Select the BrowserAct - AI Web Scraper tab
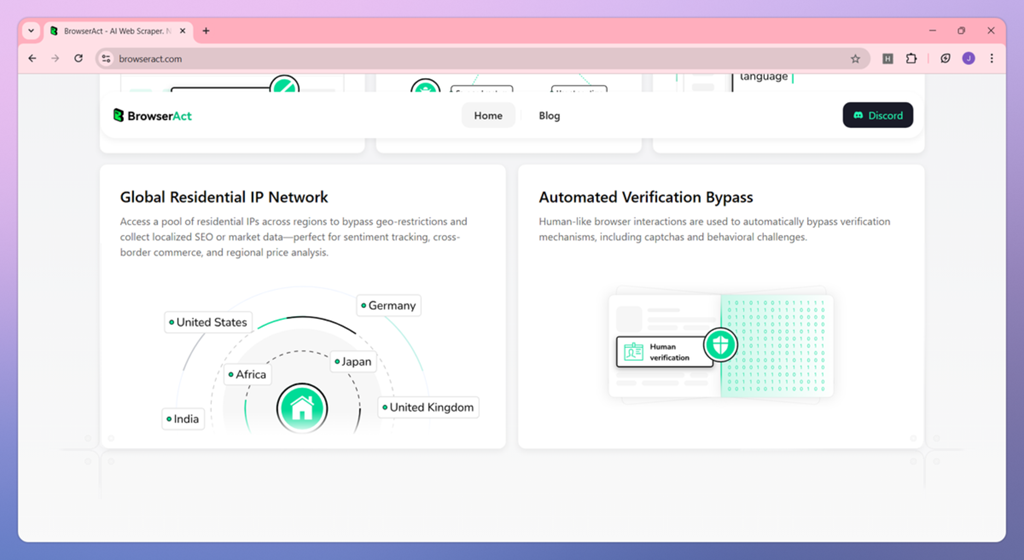Viewport: 1024px width, 560px height. point(118,31)
